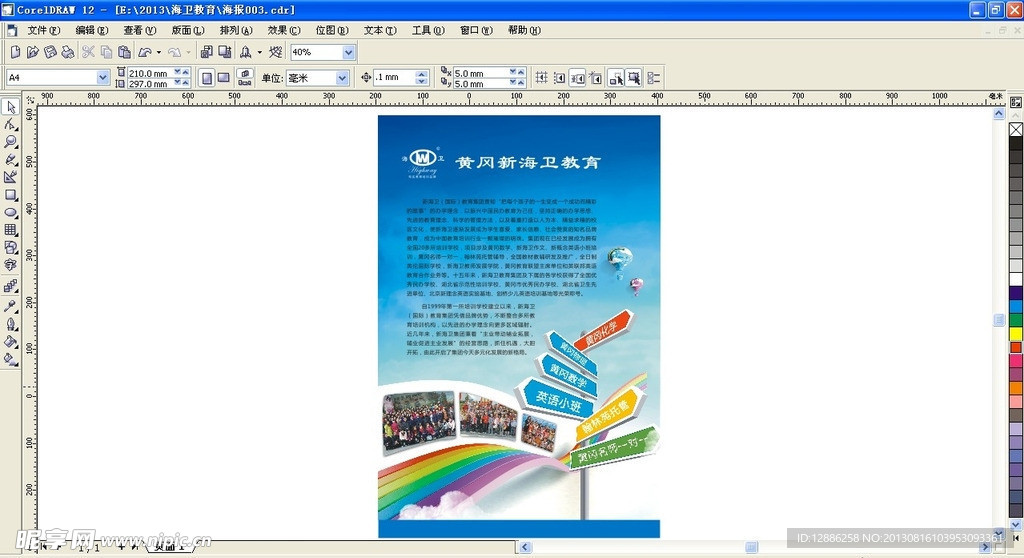Print the document via toolbar icon
This screenshot has height=558, width=1024.
68,52
